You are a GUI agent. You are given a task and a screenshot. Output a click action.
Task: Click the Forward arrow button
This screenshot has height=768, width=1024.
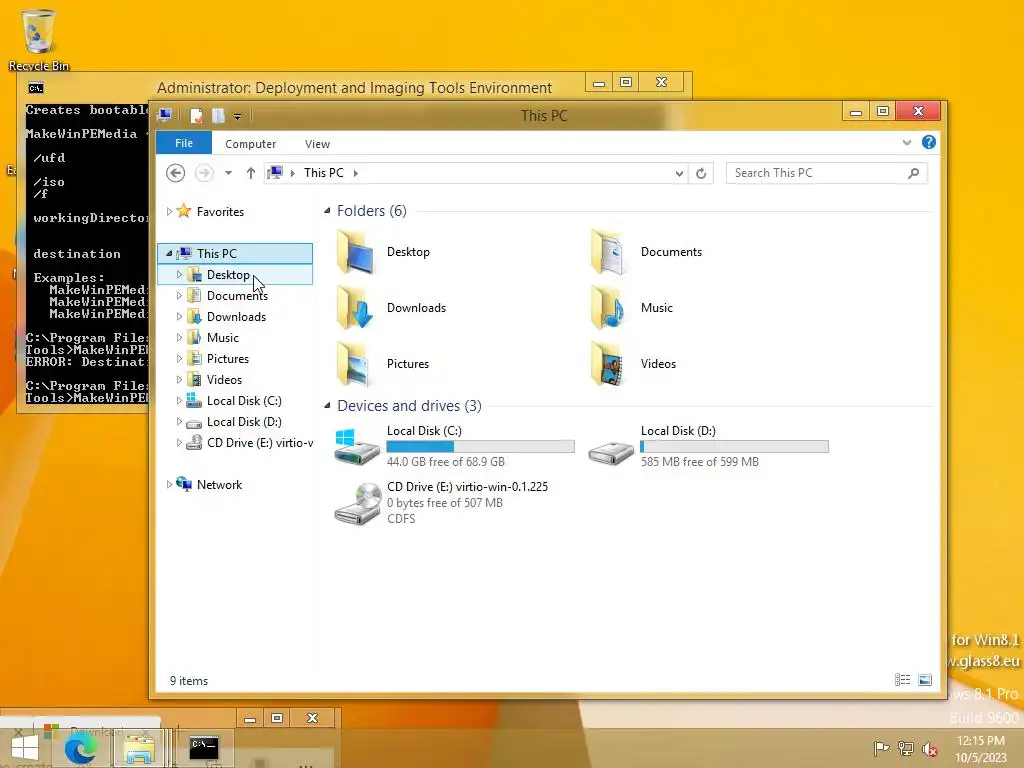[204, 173]
